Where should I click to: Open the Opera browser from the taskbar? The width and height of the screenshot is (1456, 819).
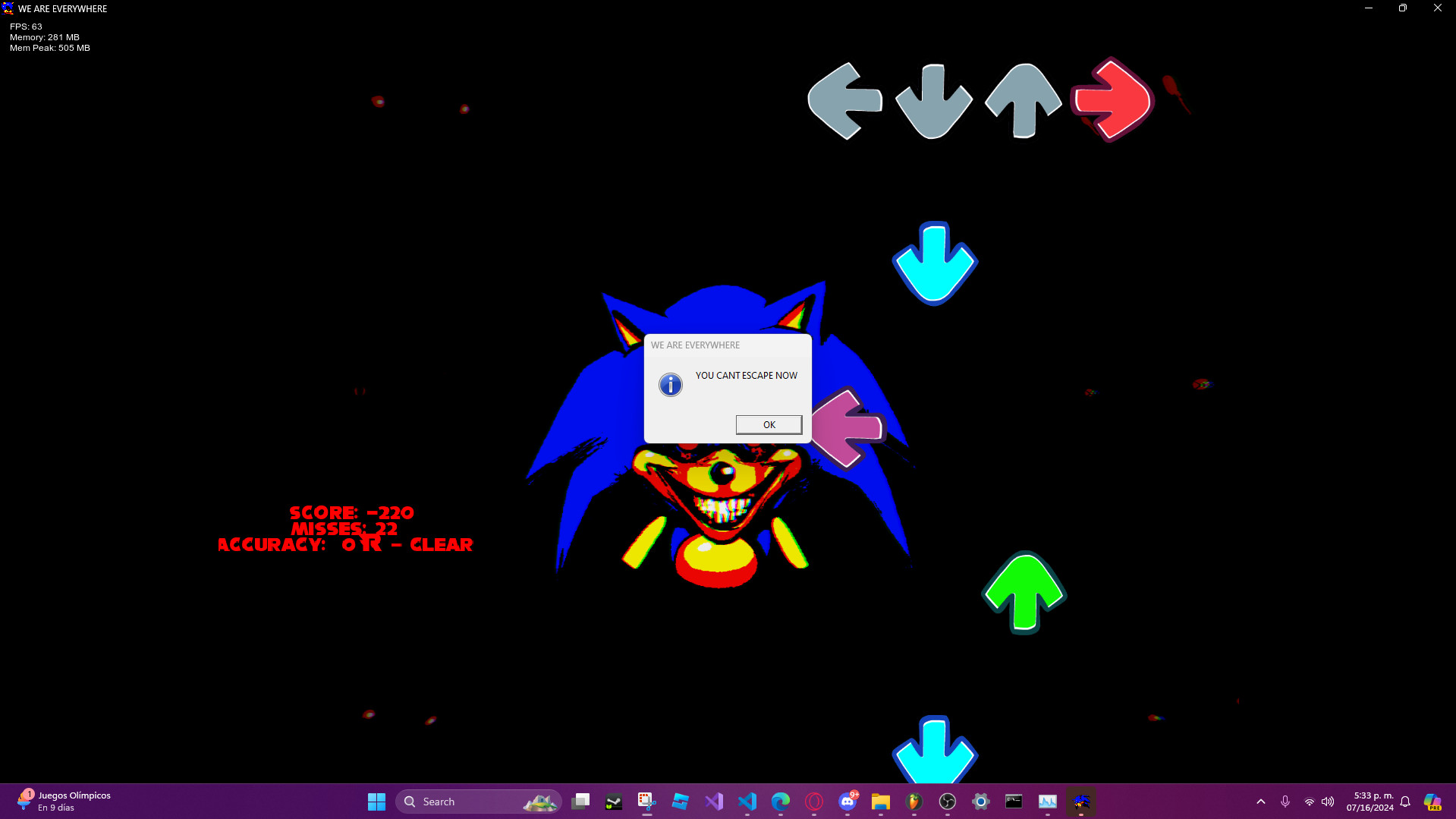(814, 802)
